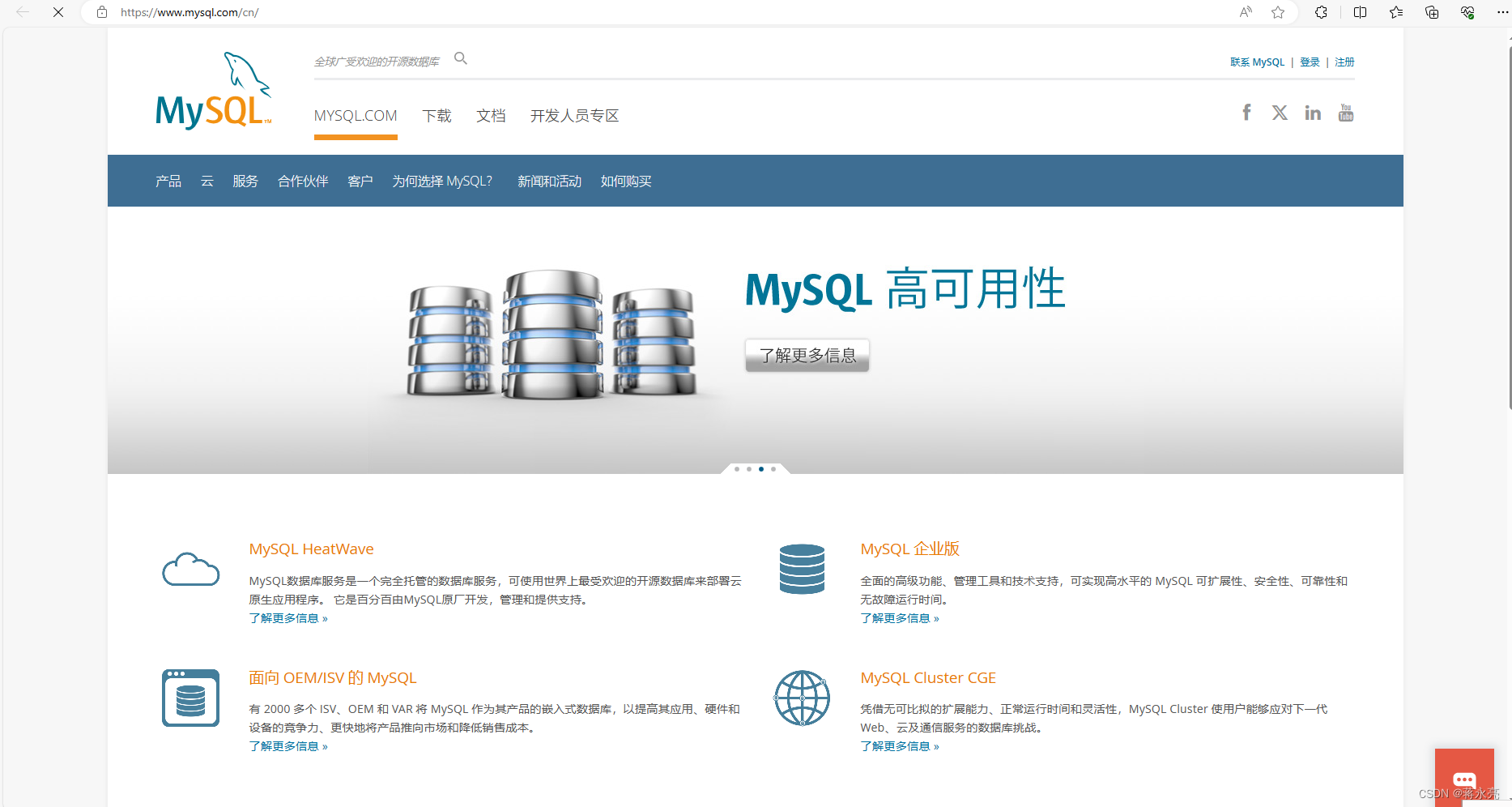
Task: Click the search magnifier icon
Action: point(460,58)
